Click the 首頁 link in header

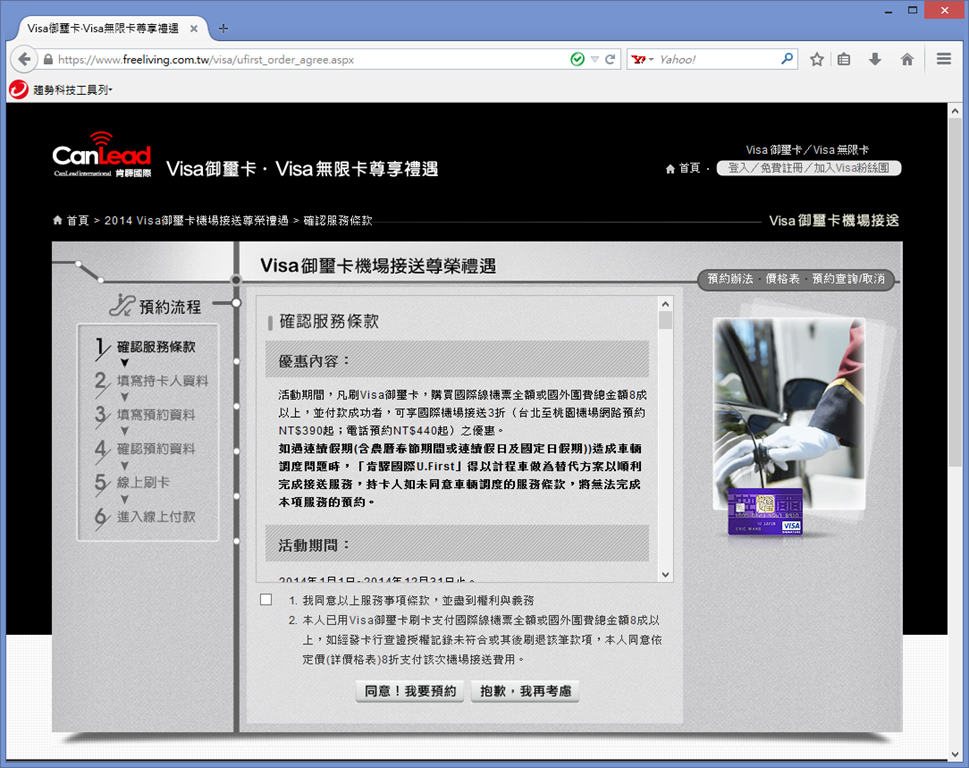click(x=683, y=168)
